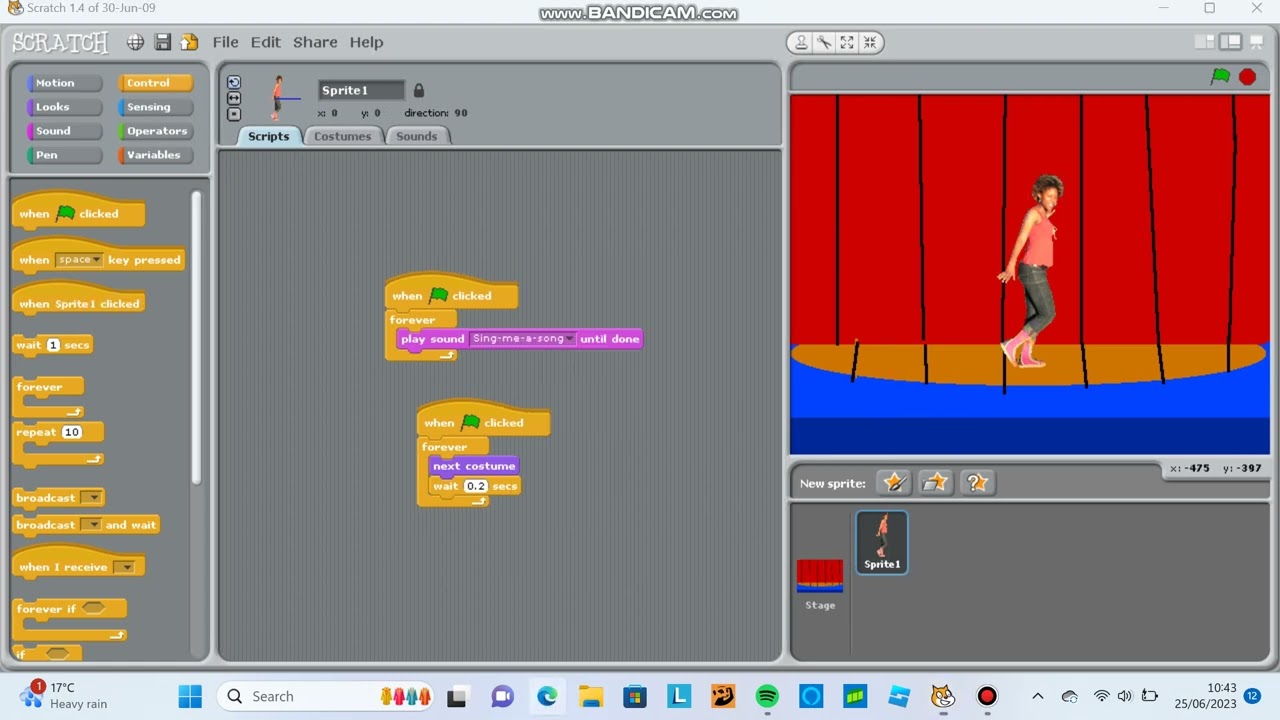Select the Duplicate stamp tool
1280x720 pixels.
point(801,42)
